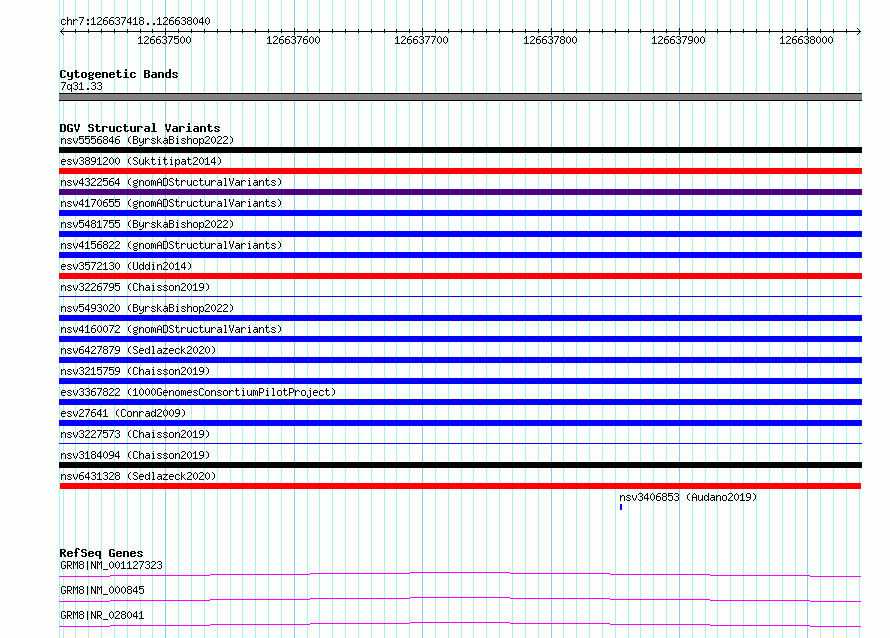Open the nsv6427879 (Sedlazeck2020) variant label

point(138,350)
